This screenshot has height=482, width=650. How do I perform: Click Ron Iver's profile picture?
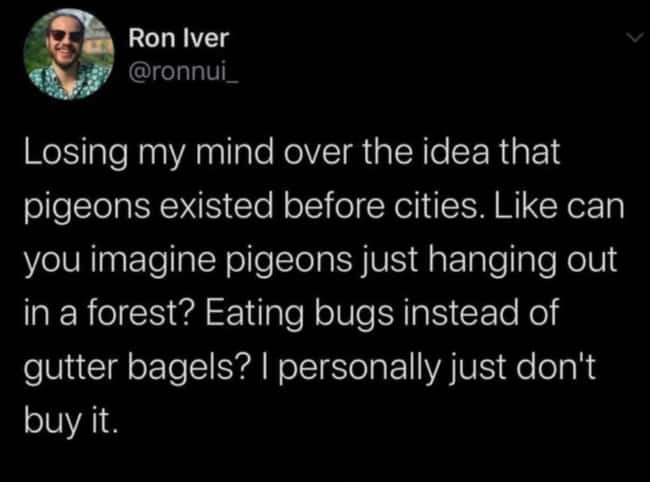[x=69, y=54]
